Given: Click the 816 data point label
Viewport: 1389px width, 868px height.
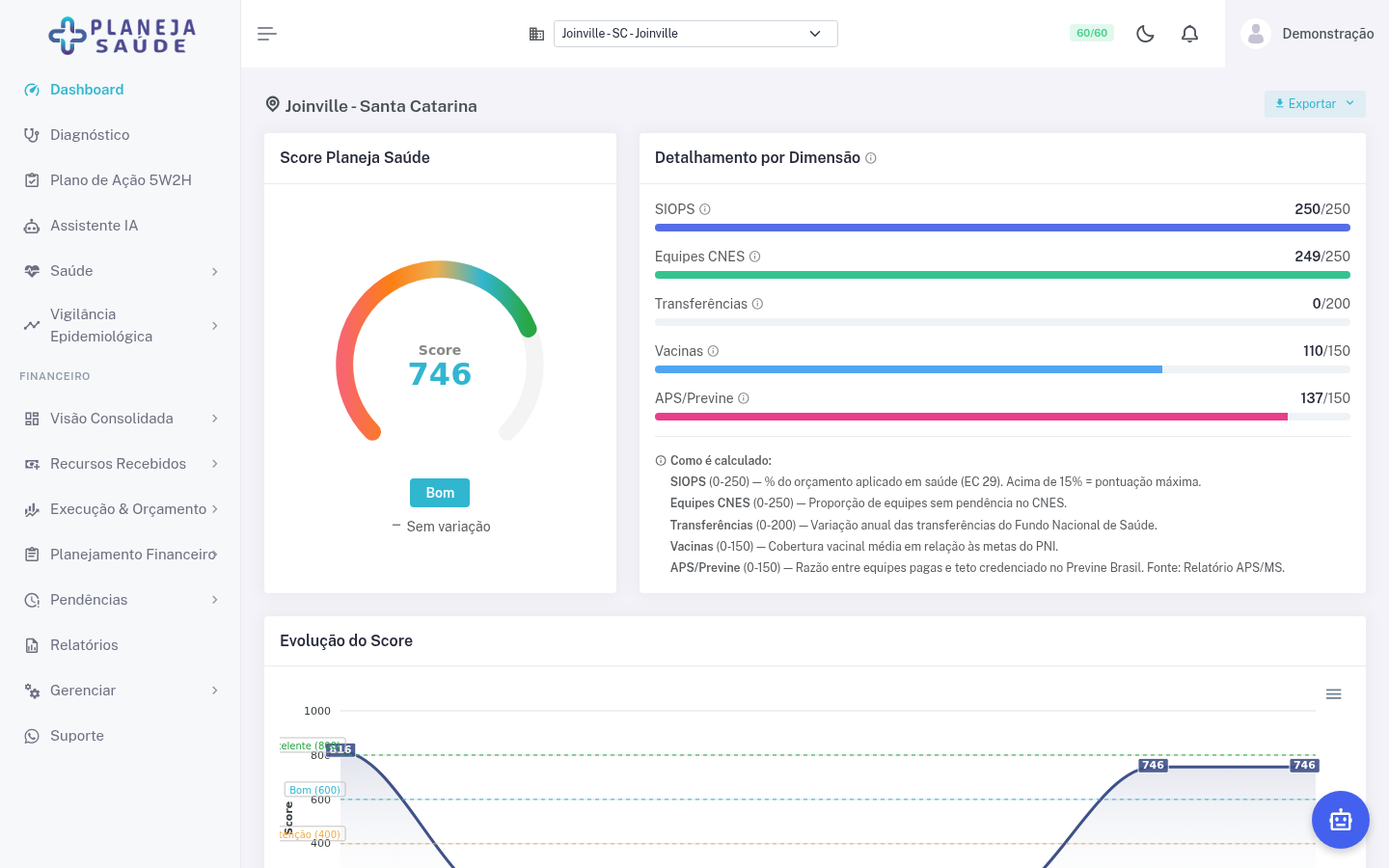Looking at the screenshot, I should 340,749.
